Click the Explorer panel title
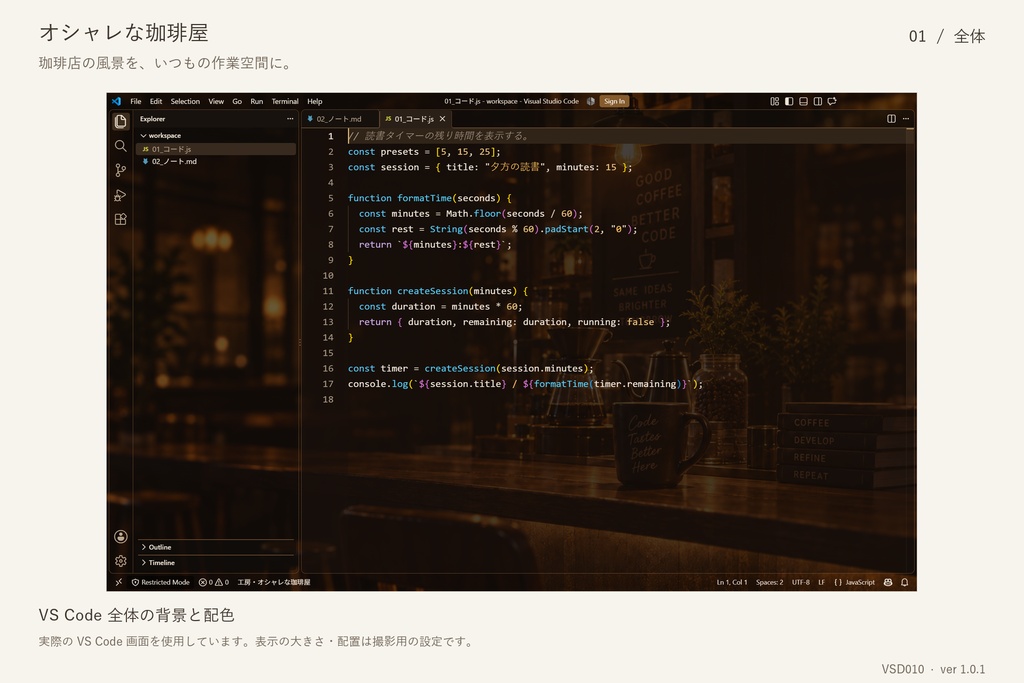The image size is (1024, 683). [x=152, y=119]
